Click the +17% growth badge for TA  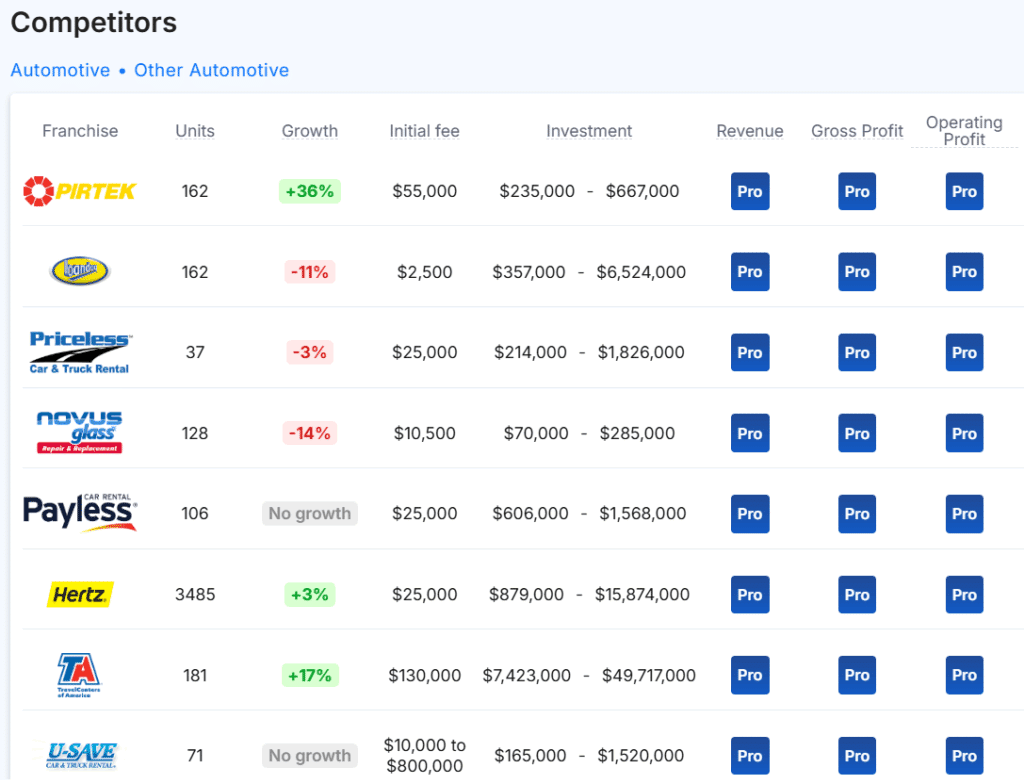310,675
